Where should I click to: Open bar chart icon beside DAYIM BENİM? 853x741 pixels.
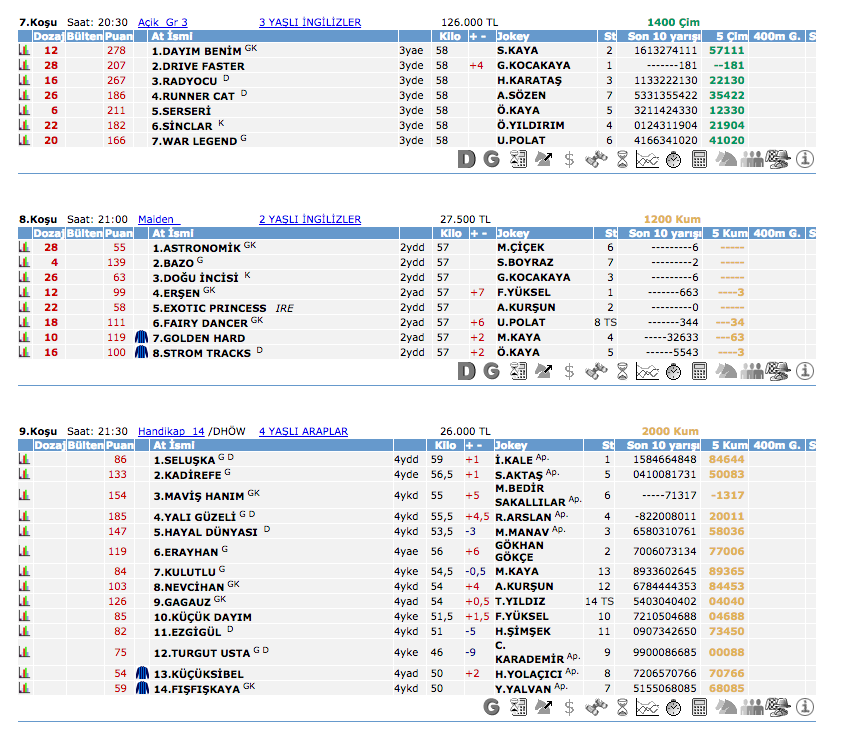point(24,50)
